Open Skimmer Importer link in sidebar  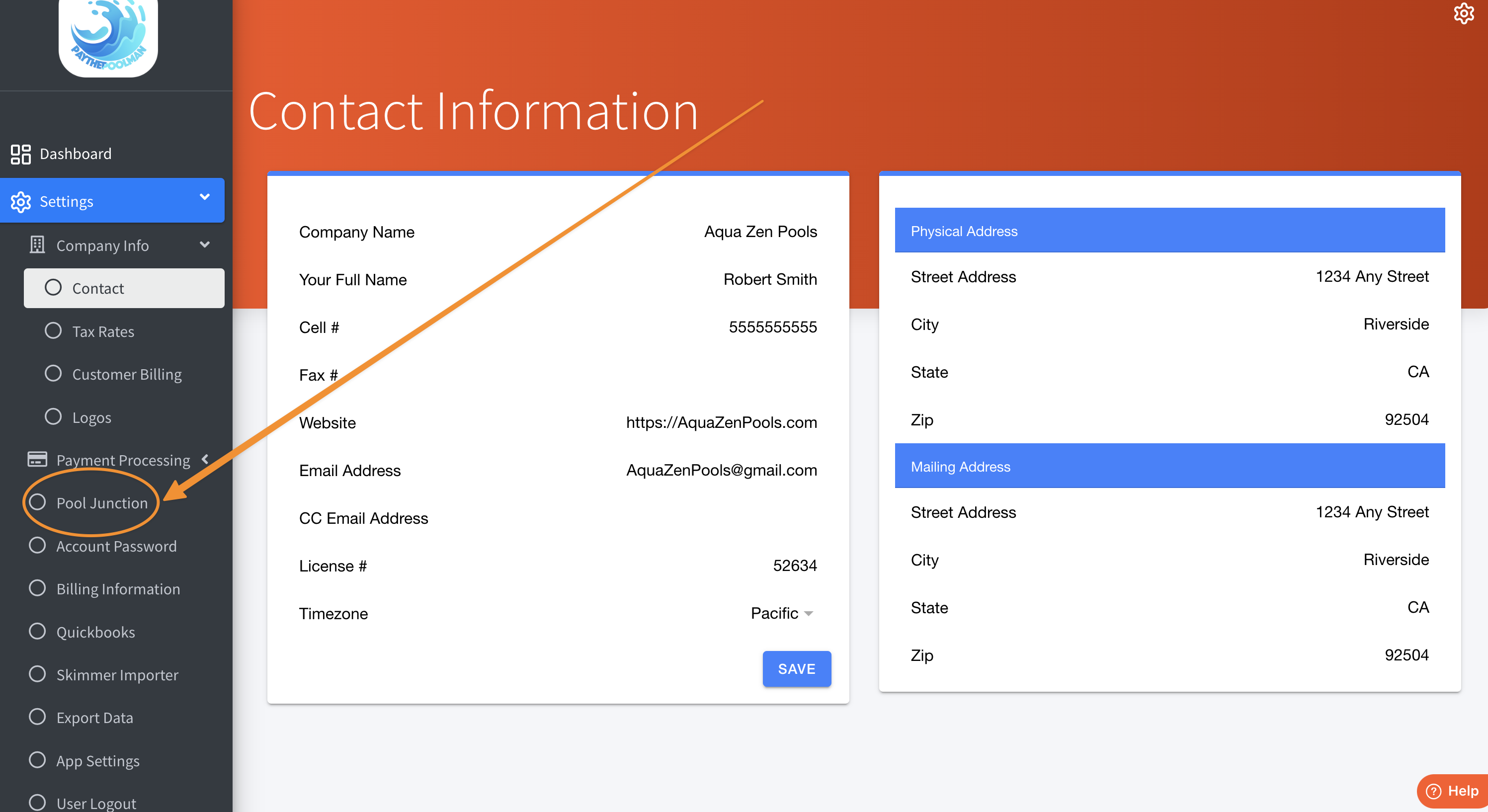[x=117, y=674]
